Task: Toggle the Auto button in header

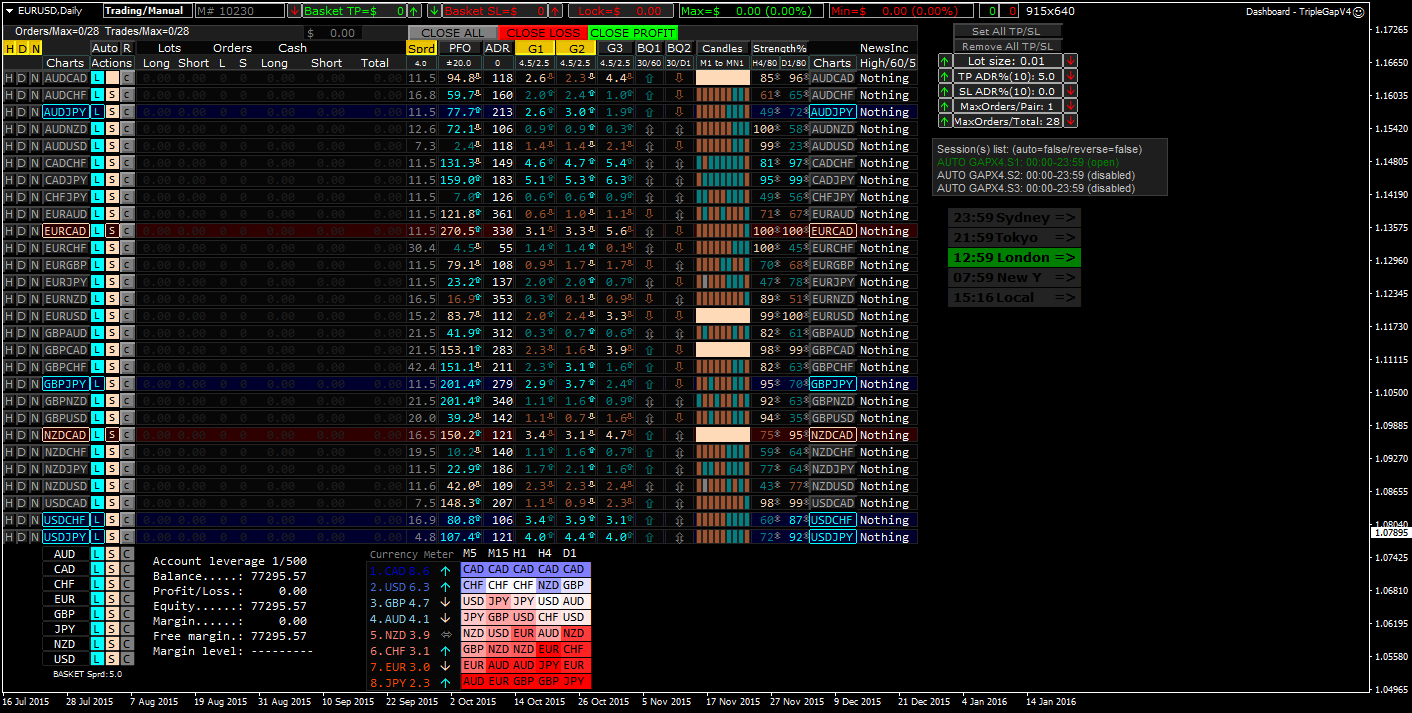Action: (x=105, y=48)
